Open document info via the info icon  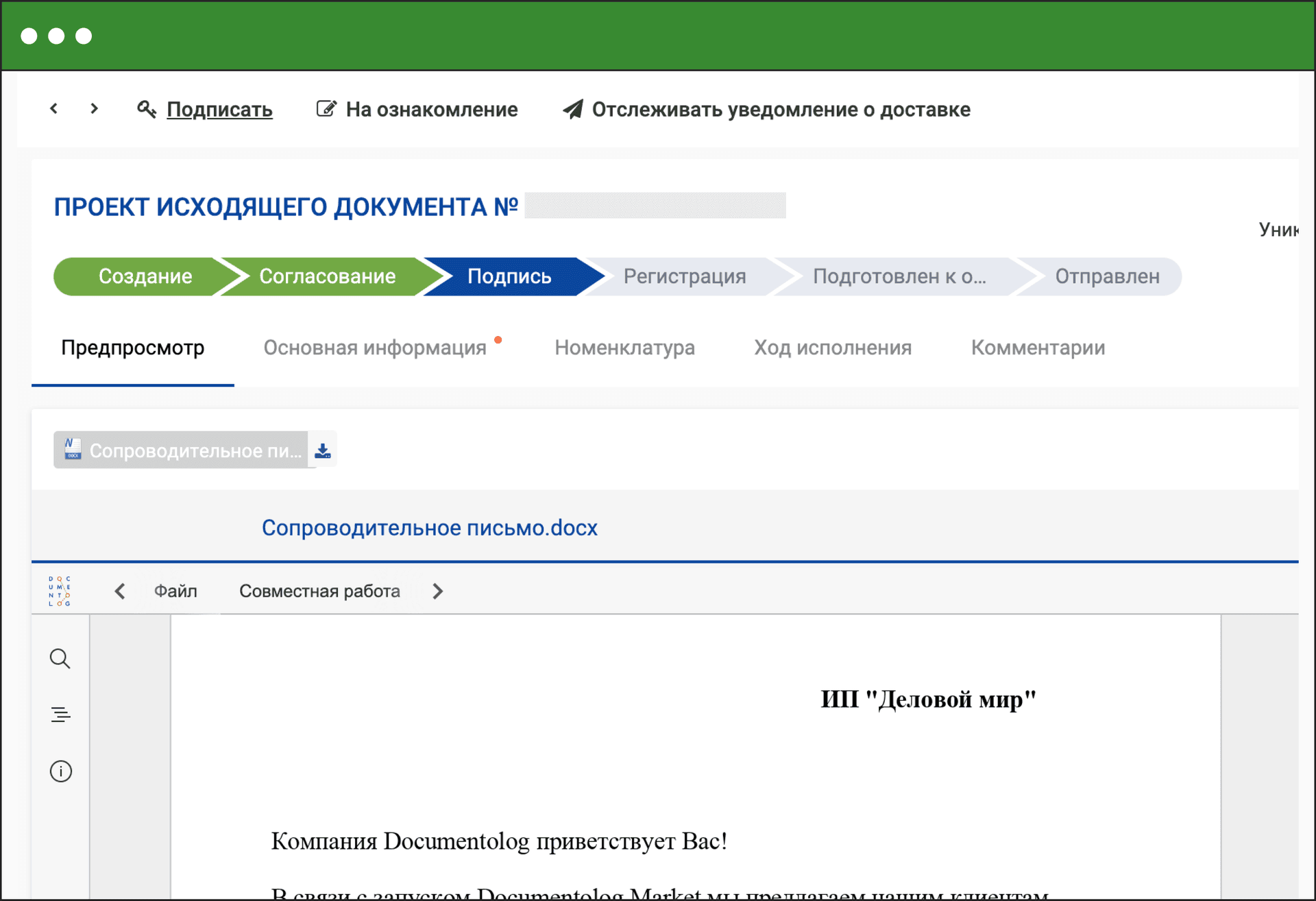(x=60, y=771)
